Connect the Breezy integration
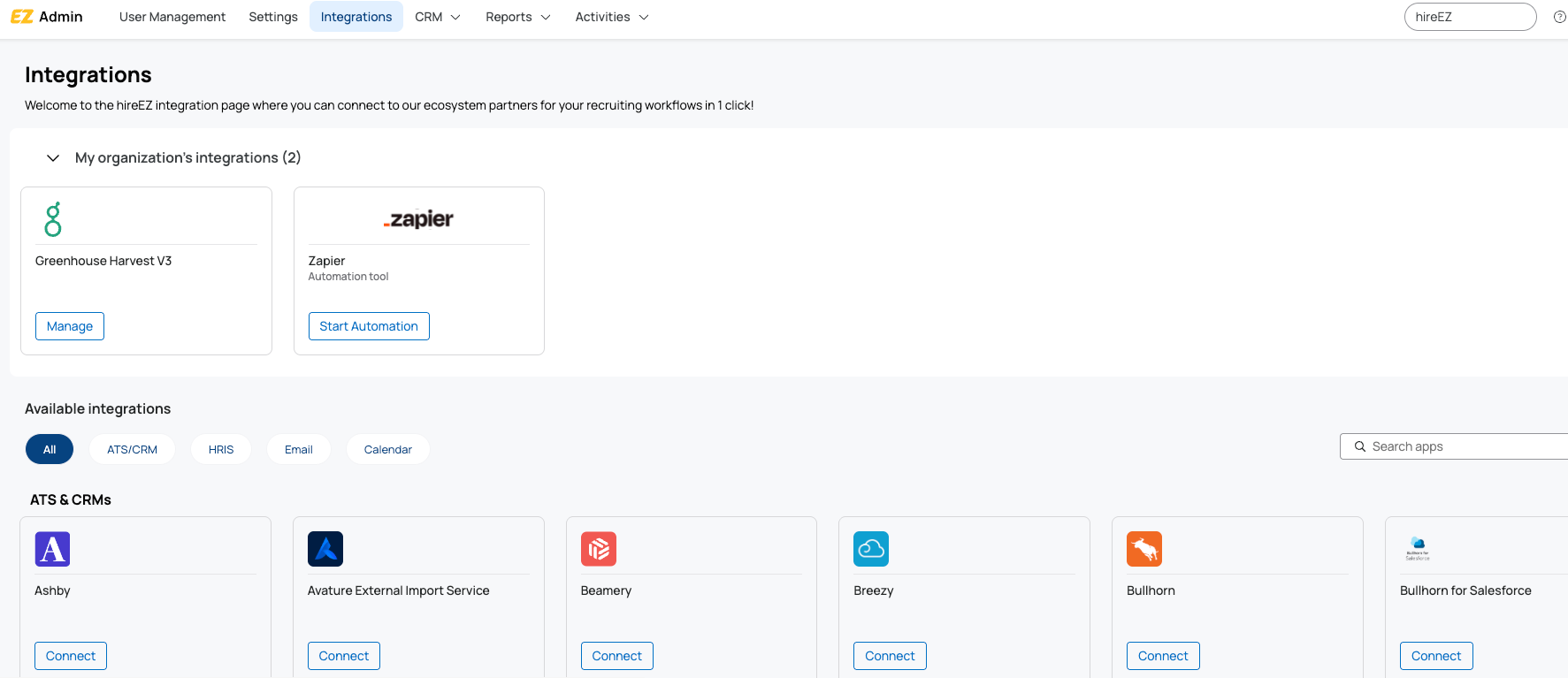The width and height of the screenshot is (1568, 678). 890,656
